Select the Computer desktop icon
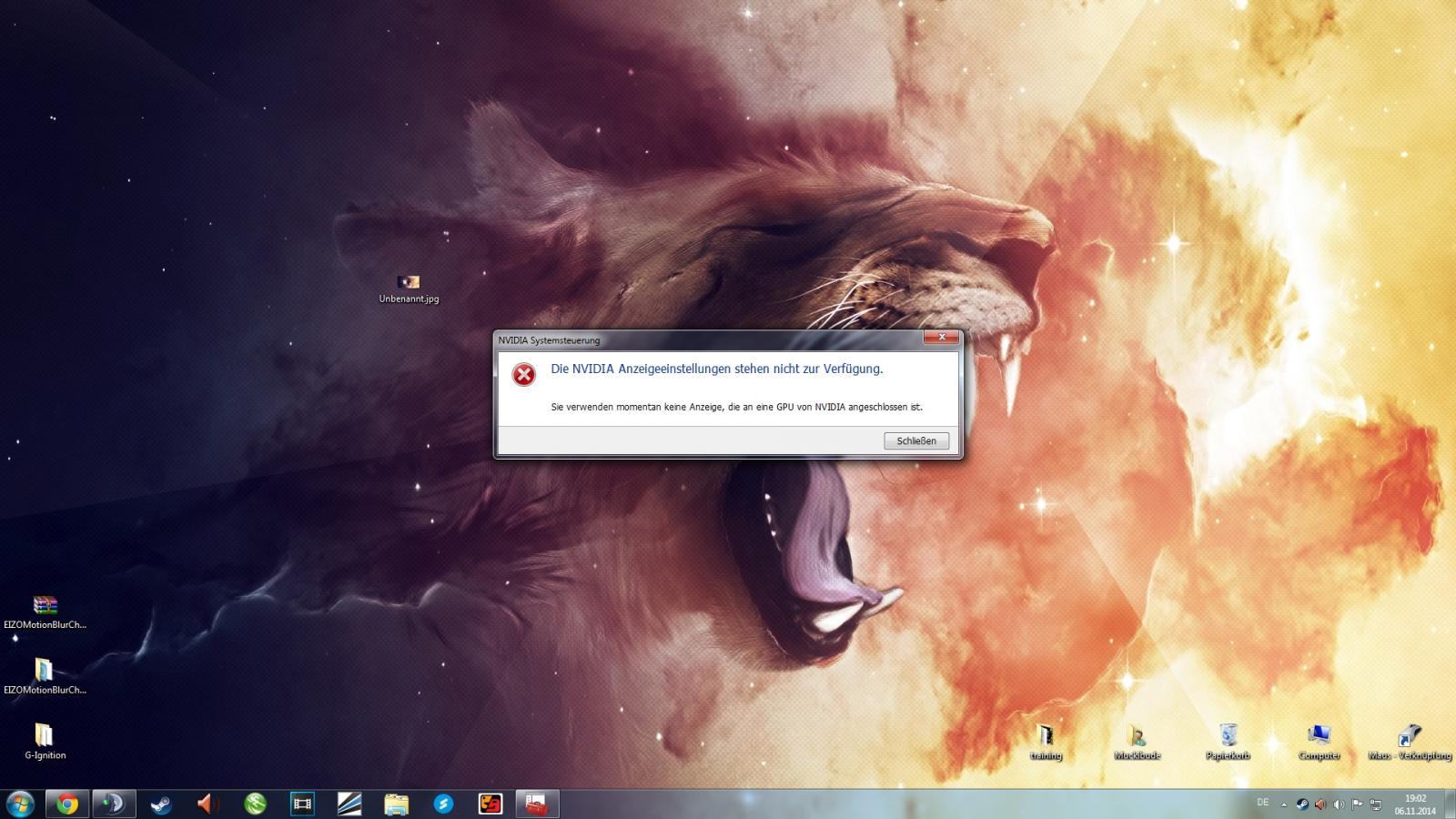This screenshot has width=1456, height=819. 1319,743
